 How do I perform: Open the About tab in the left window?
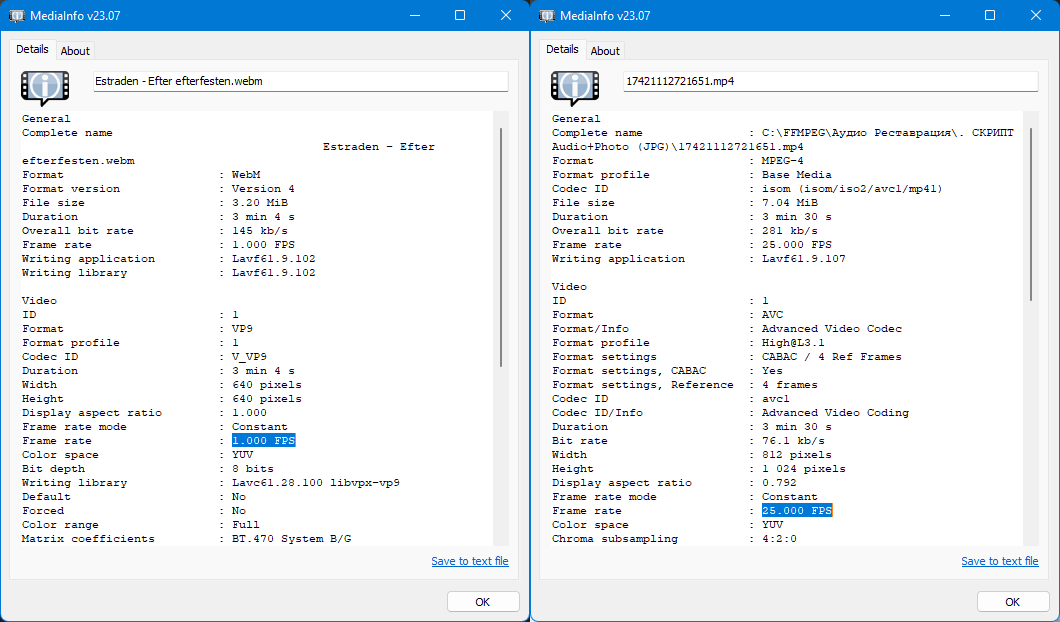click(74, 51)
